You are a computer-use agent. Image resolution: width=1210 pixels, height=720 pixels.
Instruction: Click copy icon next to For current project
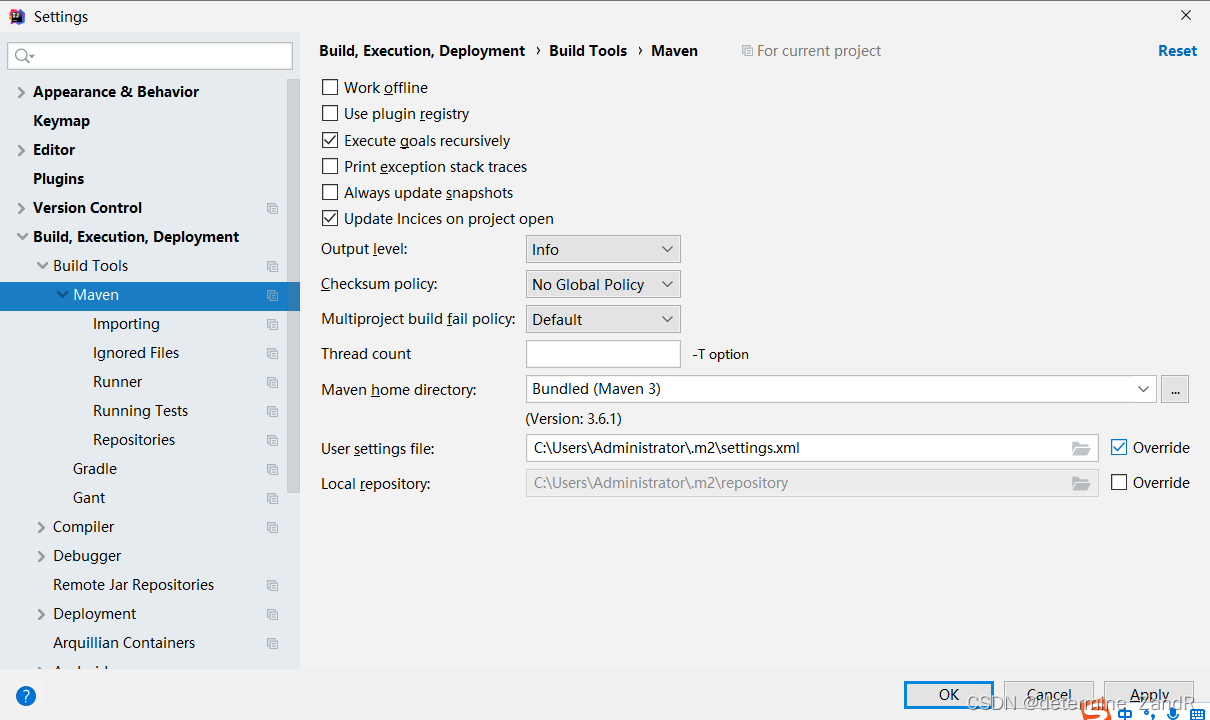[747, 51]
